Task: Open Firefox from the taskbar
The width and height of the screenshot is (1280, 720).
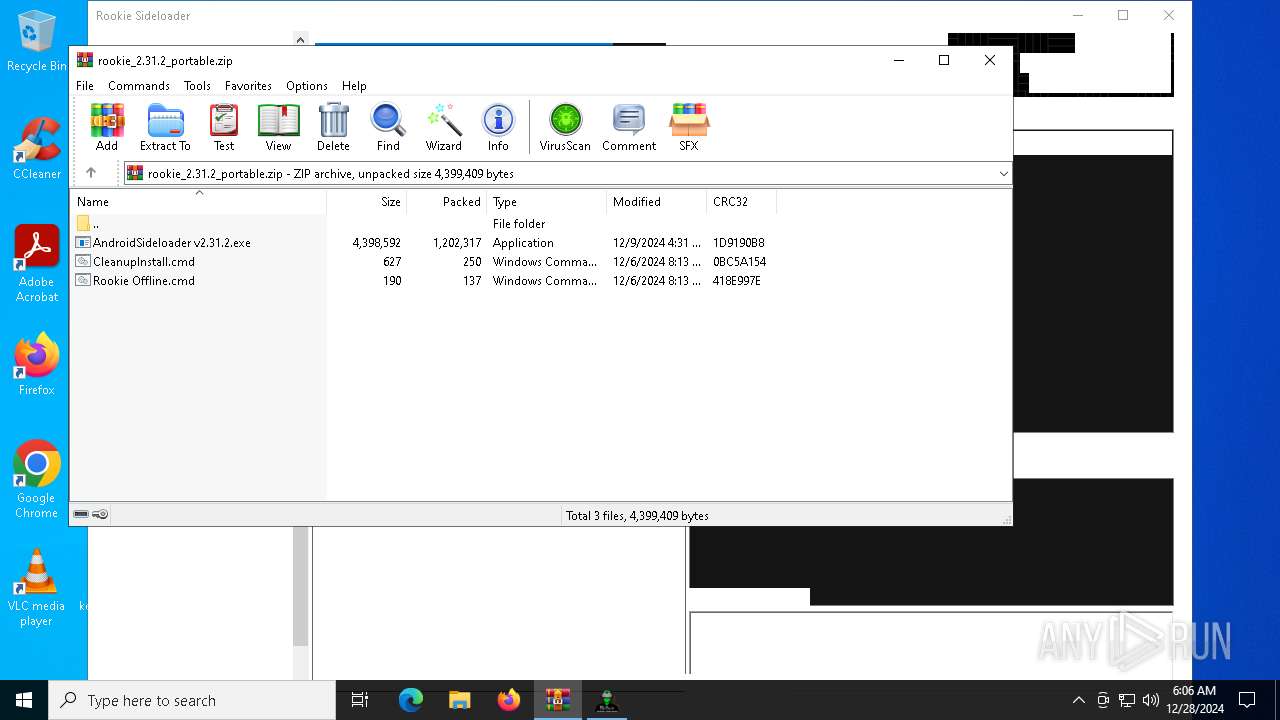Action: [x=509, y=700]
